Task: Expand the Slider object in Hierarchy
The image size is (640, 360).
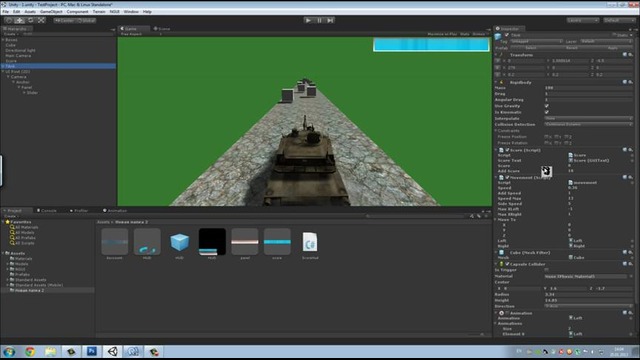Action: pos(24,93)
